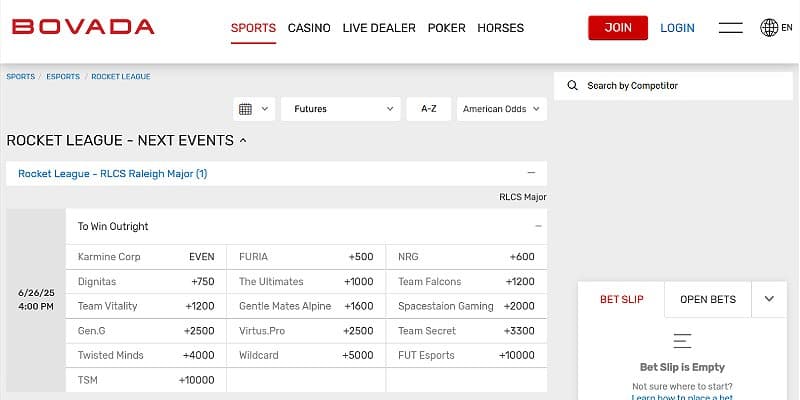Collapse Rocket League Next Events heading
The width and height of the screenshot is (800, 400).
242,141
